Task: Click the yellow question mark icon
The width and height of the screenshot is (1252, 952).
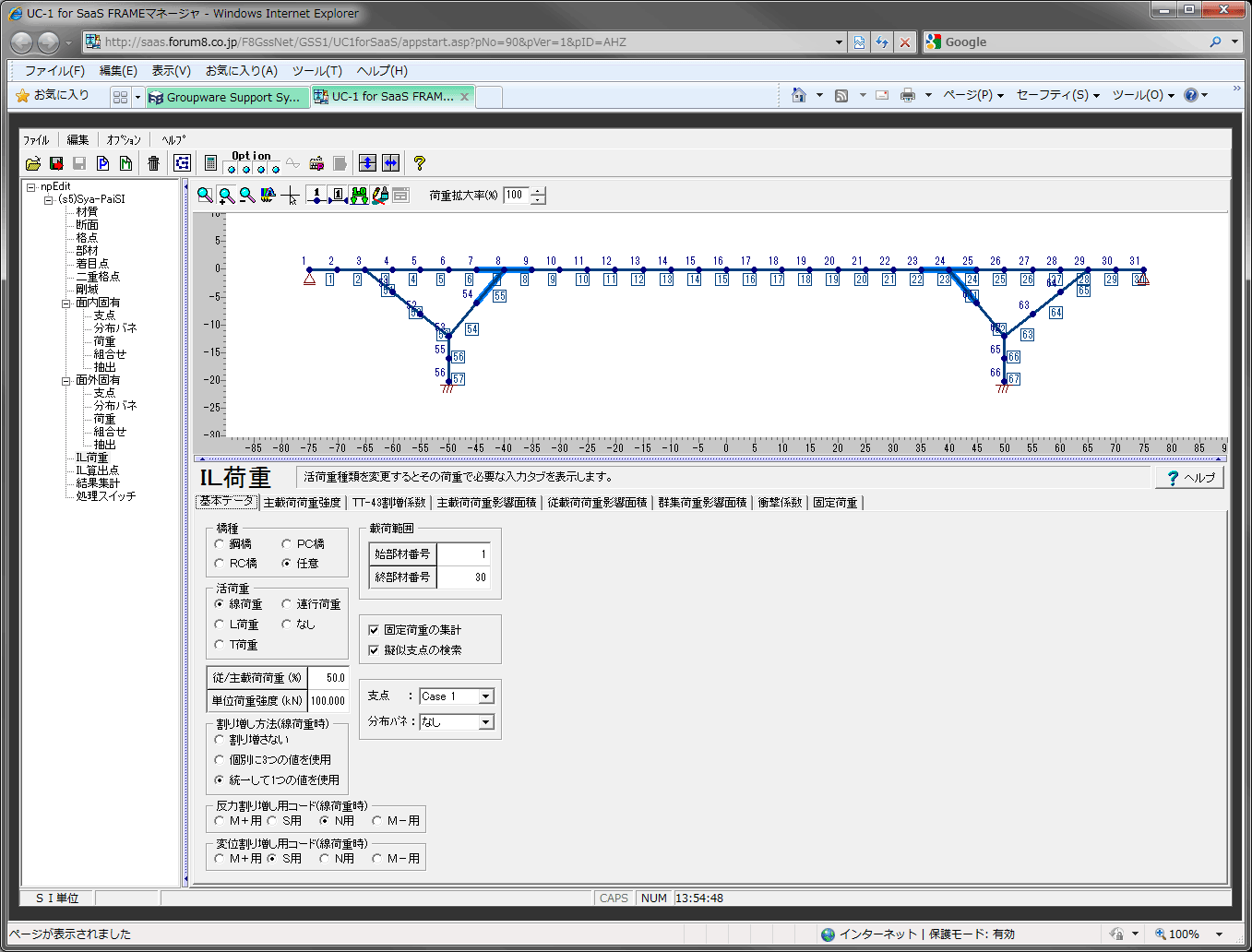Action: tap(419, 163)
